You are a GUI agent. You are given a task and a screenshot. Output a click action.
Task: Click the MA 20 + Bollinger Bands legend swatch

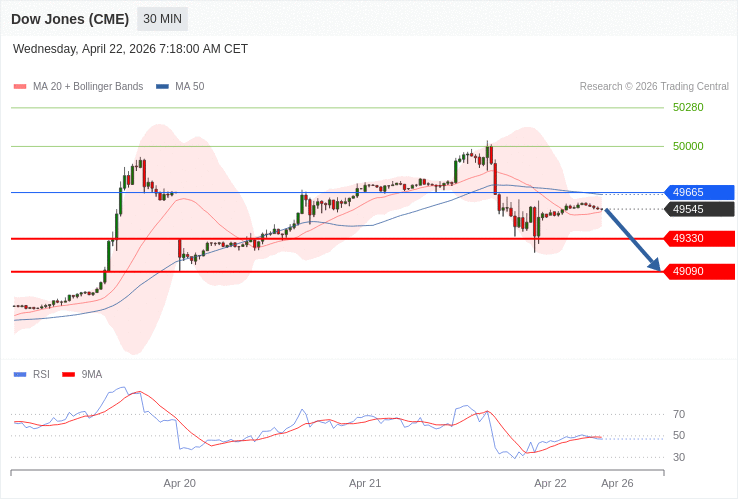click(x=20, y=87)
